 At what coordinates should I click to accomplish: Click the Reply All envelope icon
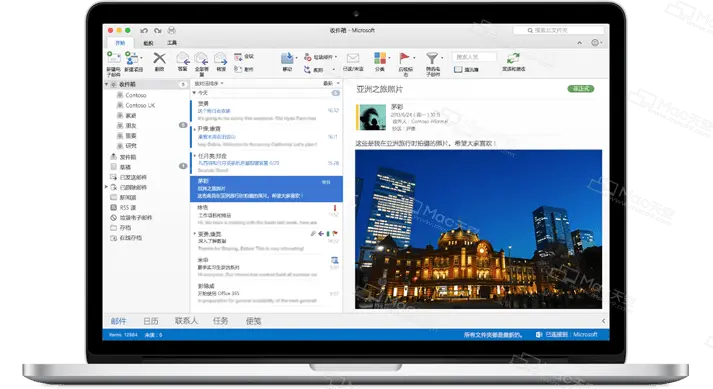201,58
